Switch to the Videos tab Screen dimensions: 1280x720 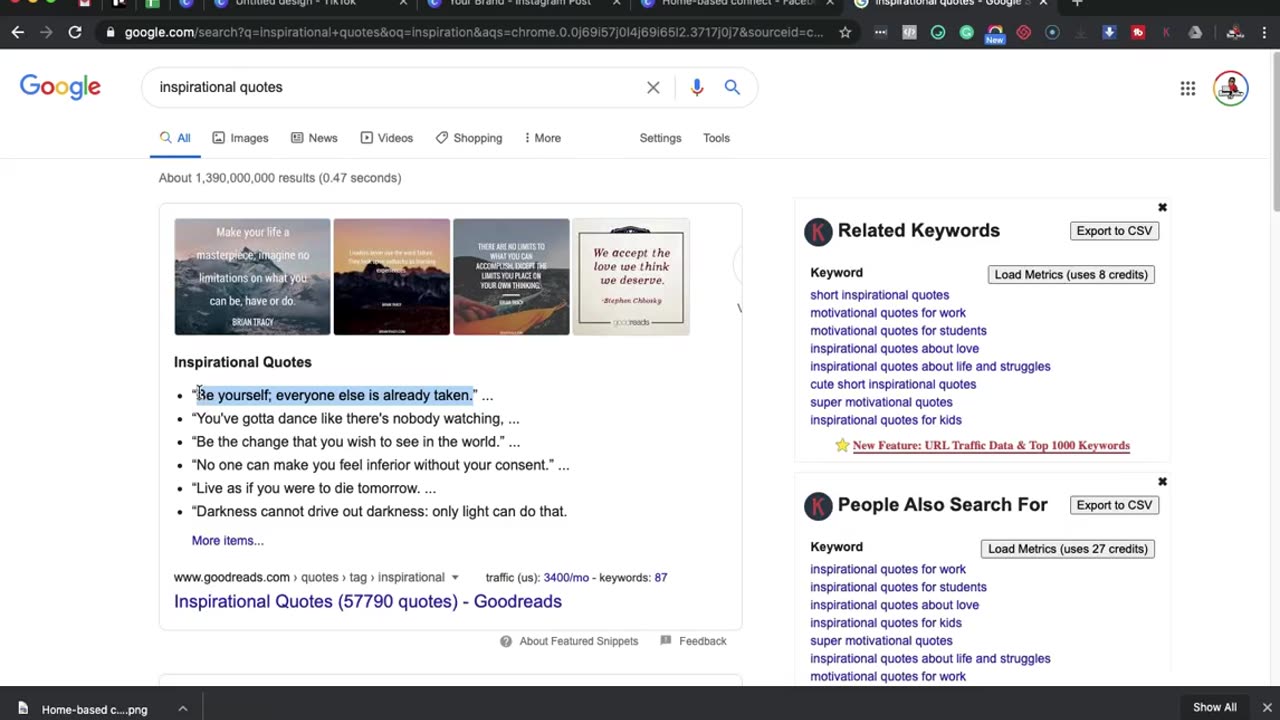386,138
